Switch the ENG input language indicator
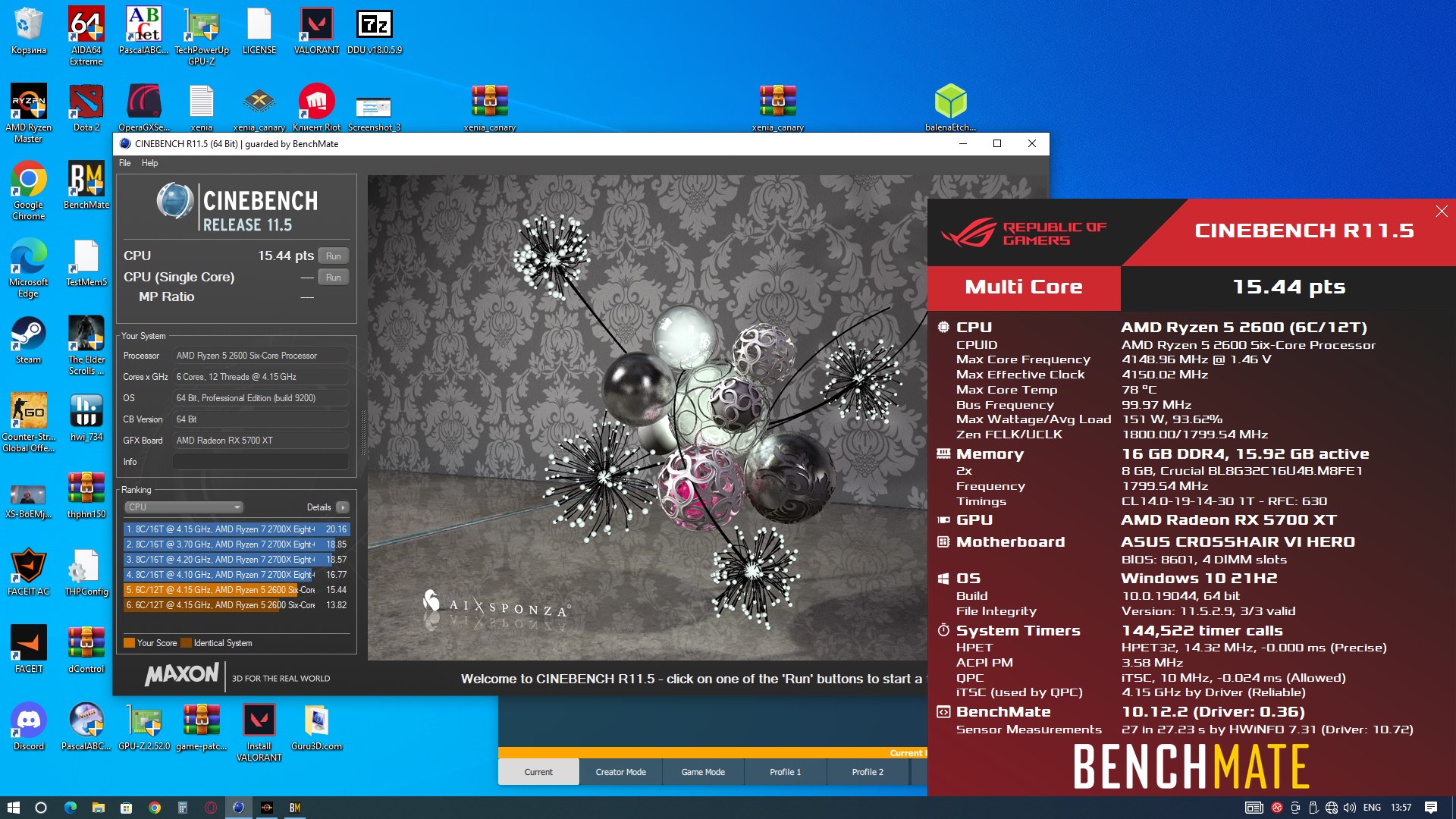This screenshot has height=819, width=1456. [1372, 808]
